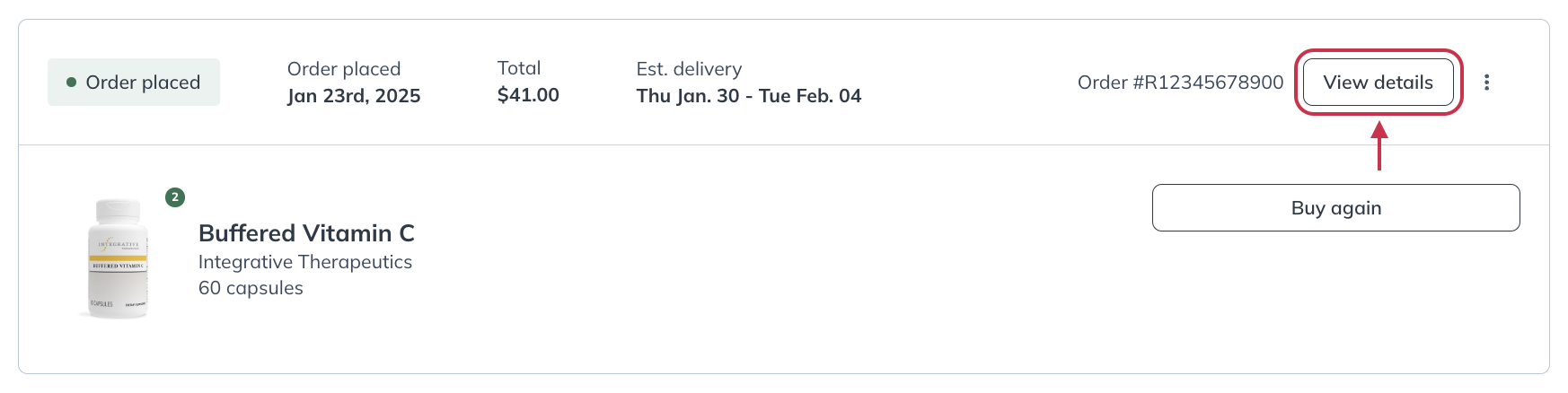This screenshot has height=393, width=1568.
Task: Click the View details button
Action: (x=1378, y=83)
